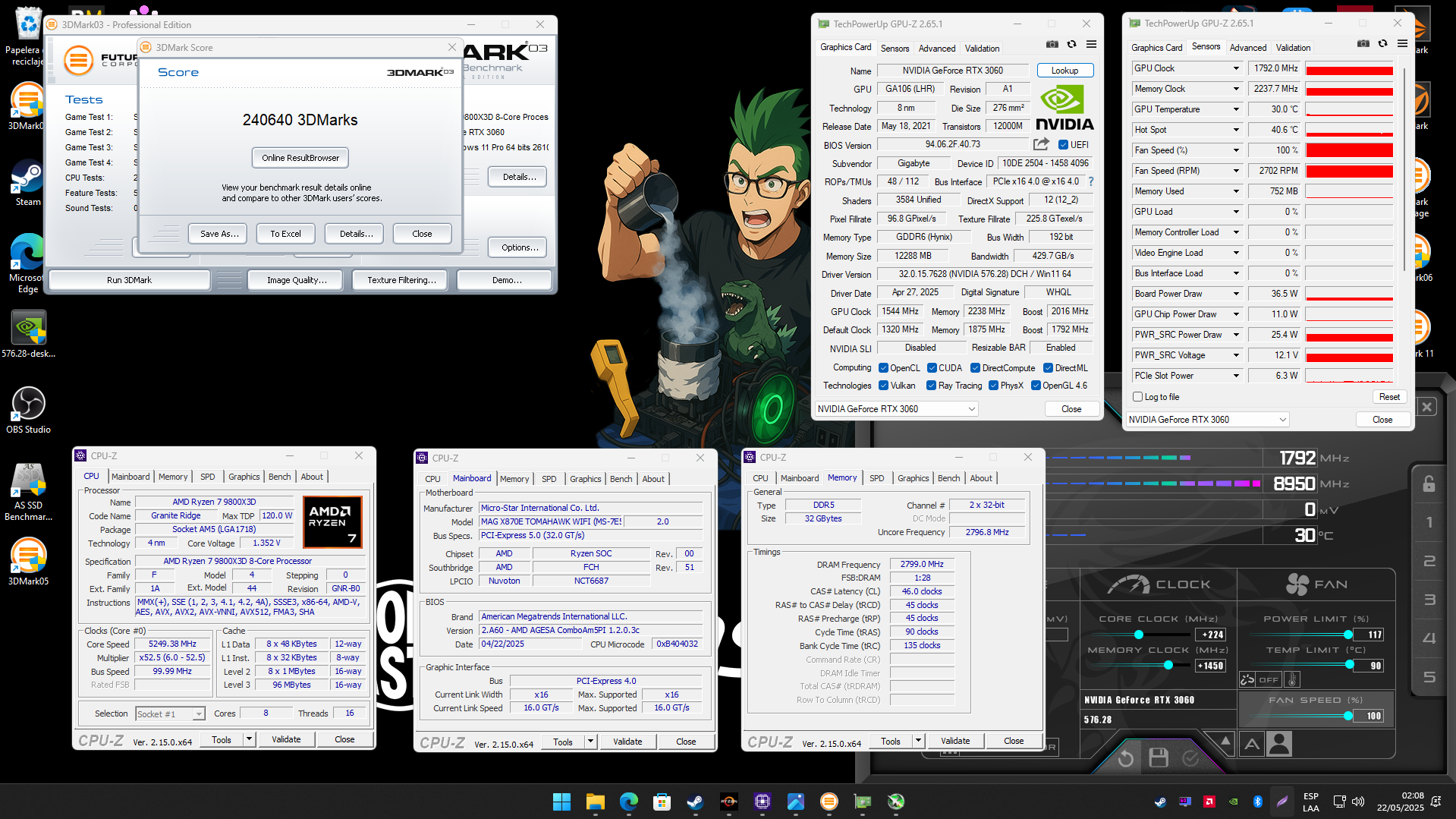1456x819 pixels.
Task: Toggle the UEFI checkbox in GPU-Z
Action: point(1063,145)
